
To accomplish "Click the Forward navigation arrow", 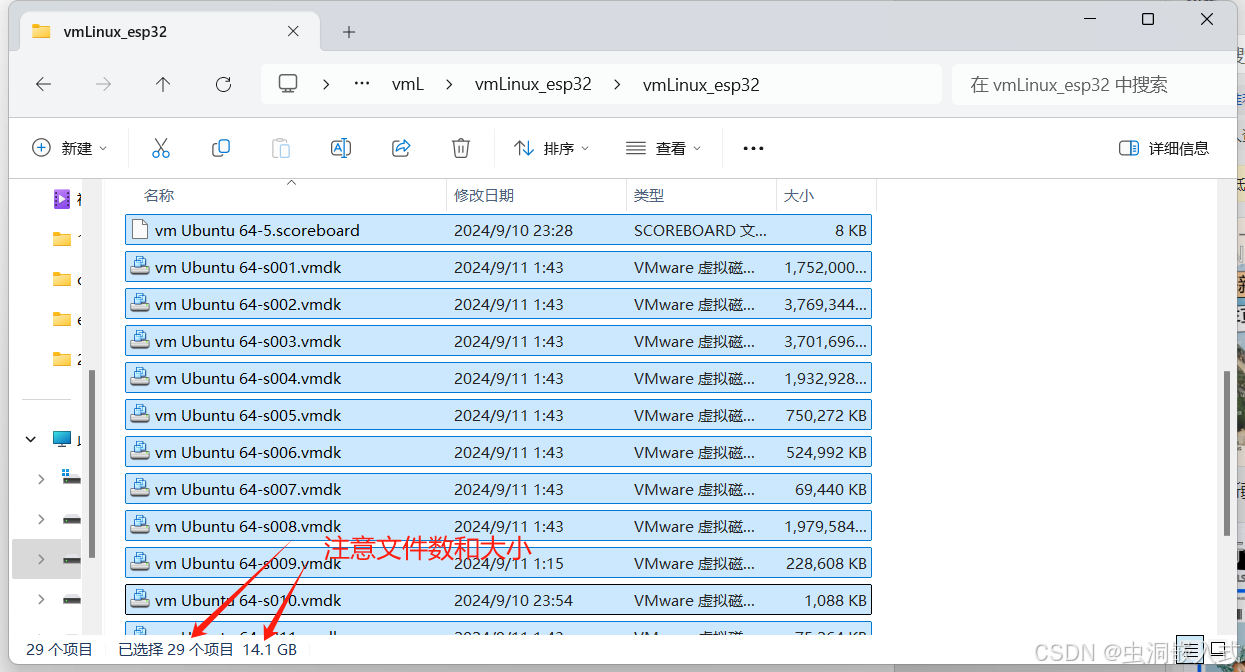I will (x=103, y=85).
